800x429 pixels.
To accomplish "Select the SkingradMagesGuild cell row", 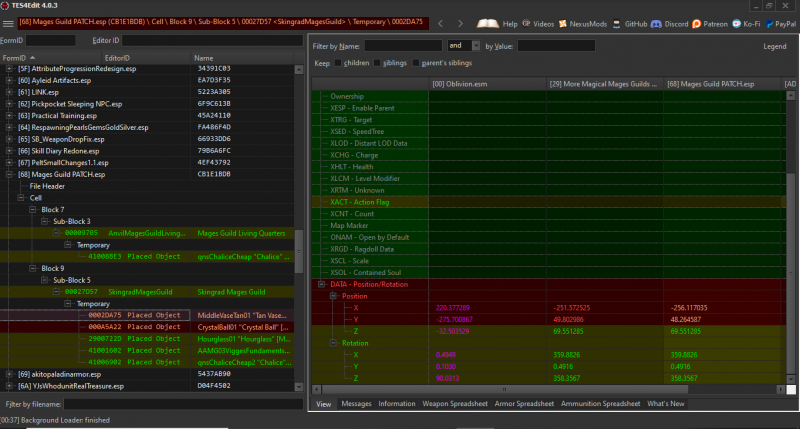I will 146,292.
